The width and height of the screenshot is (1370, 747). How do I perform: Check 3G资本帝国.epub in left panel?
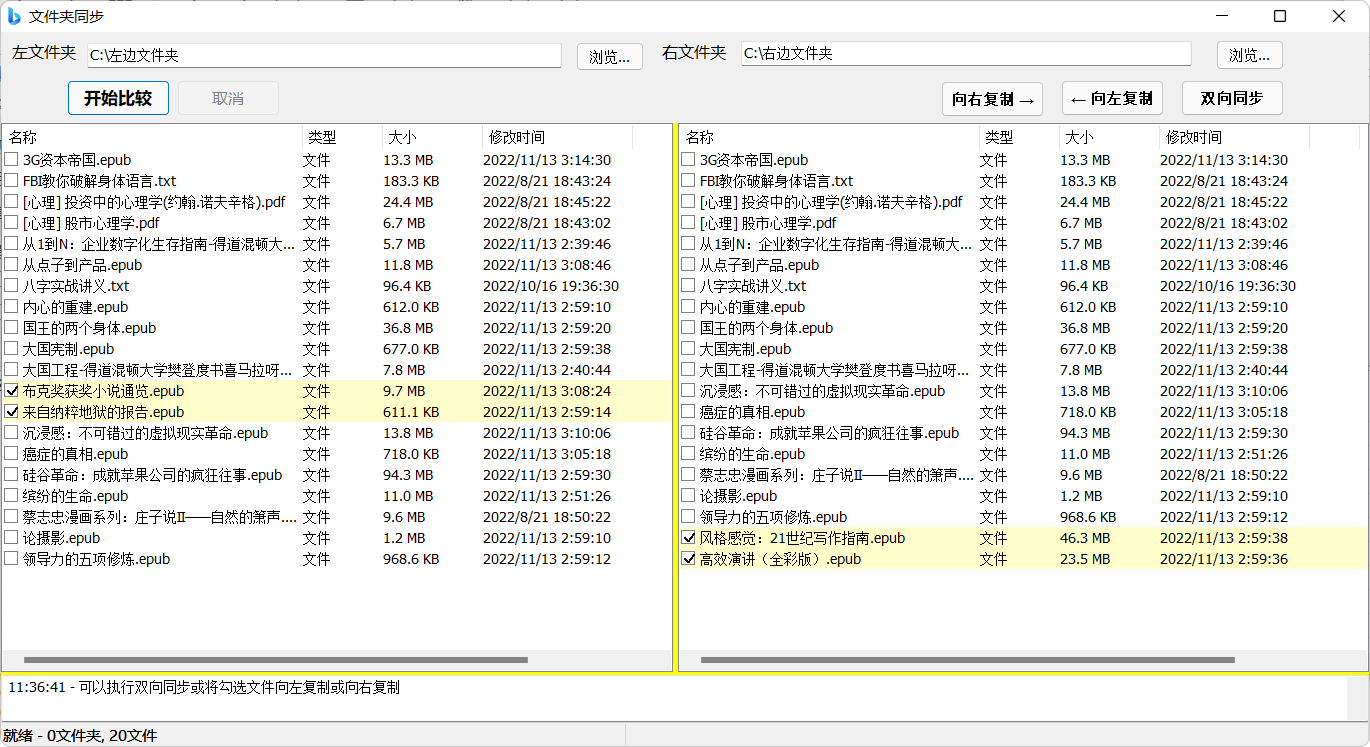(11, 160)
